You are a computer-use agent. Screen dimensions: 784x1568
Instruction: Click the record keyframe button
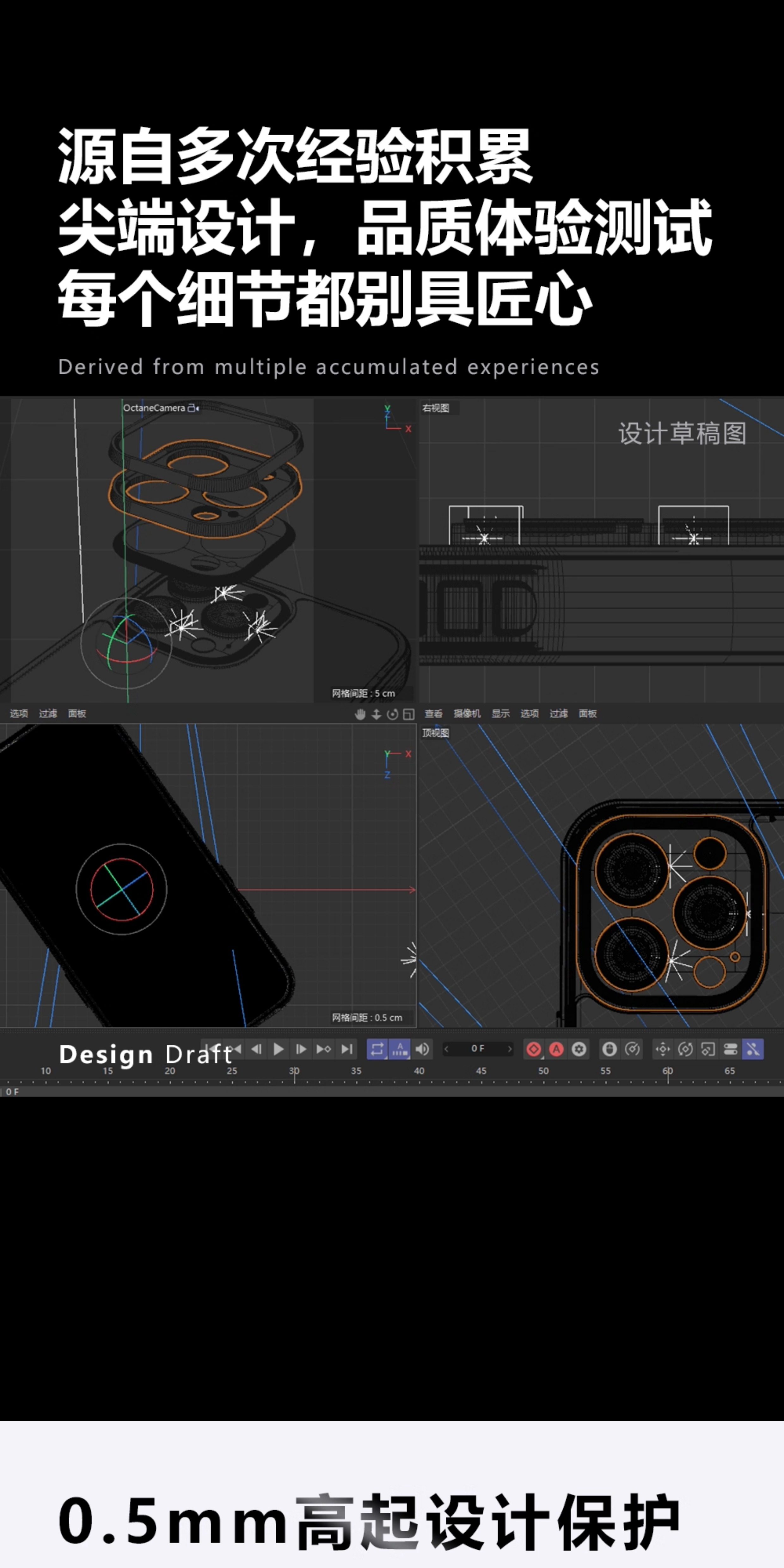pos(534,1049)
